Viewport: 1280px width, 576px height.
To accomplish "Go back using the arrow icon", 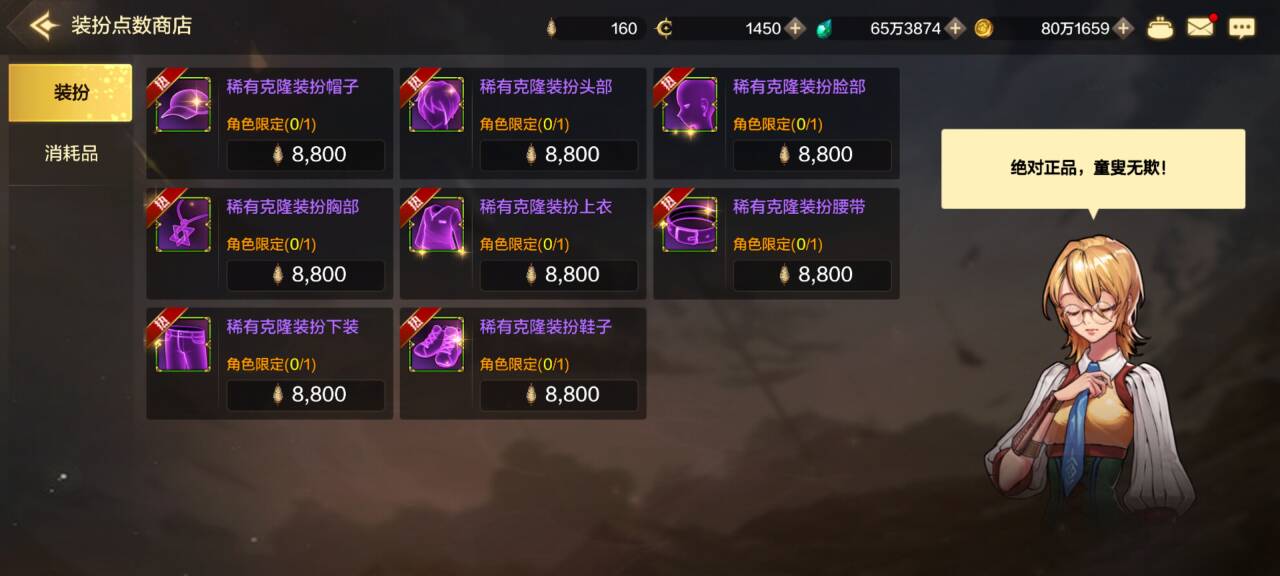I will (x=43, y=26).
